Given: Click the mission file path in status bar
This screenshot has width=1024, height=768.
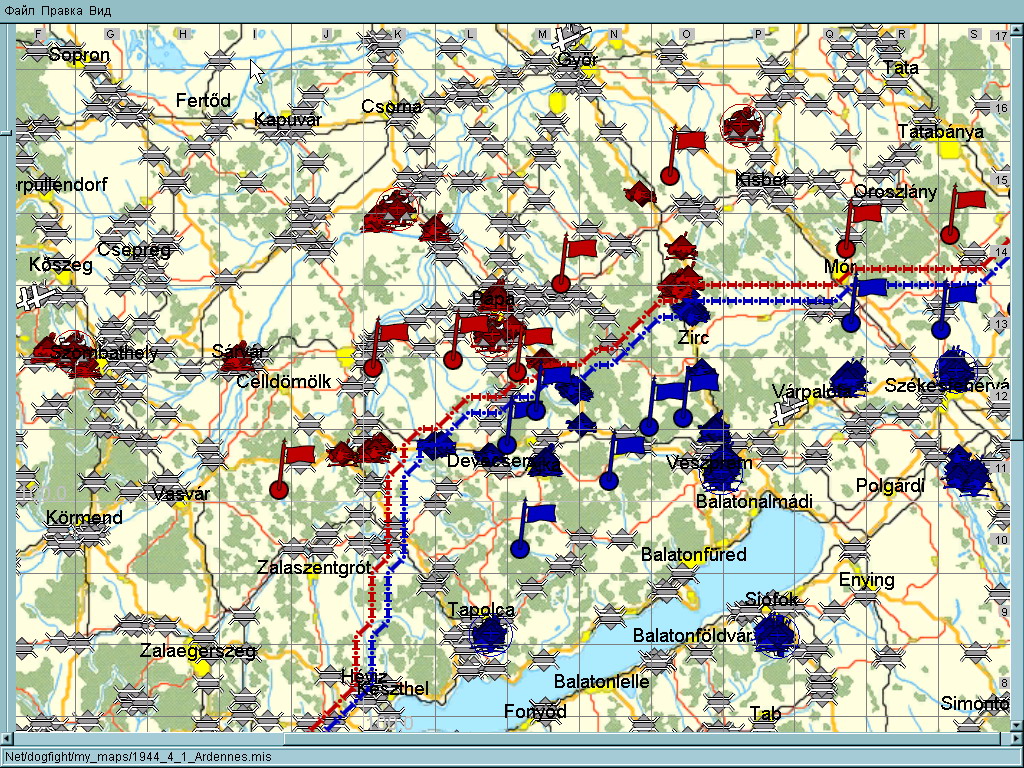Looking at the screenshot, I should click(x=138, y=757).
